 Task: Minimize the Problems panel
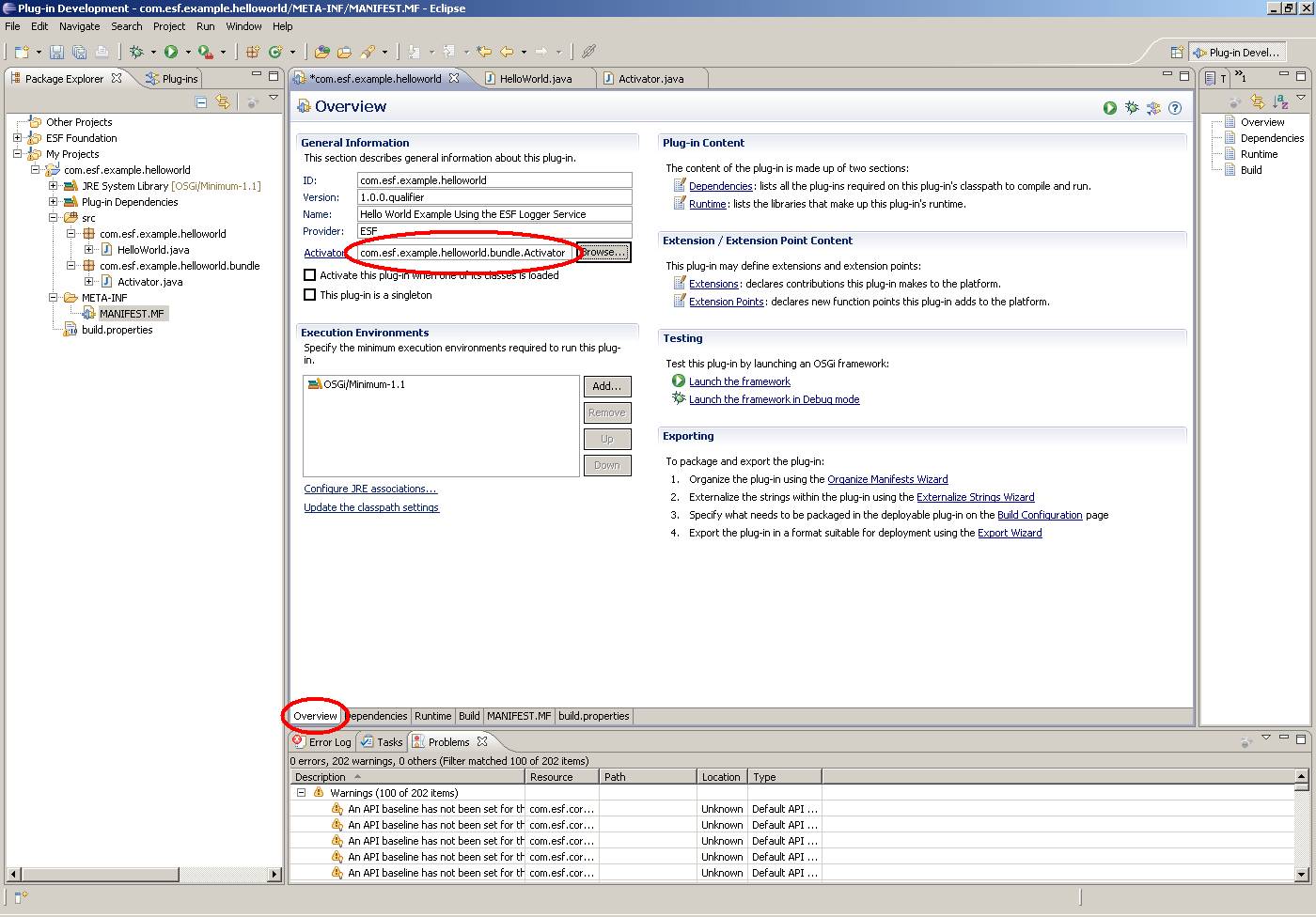[x=1284, y=738]
